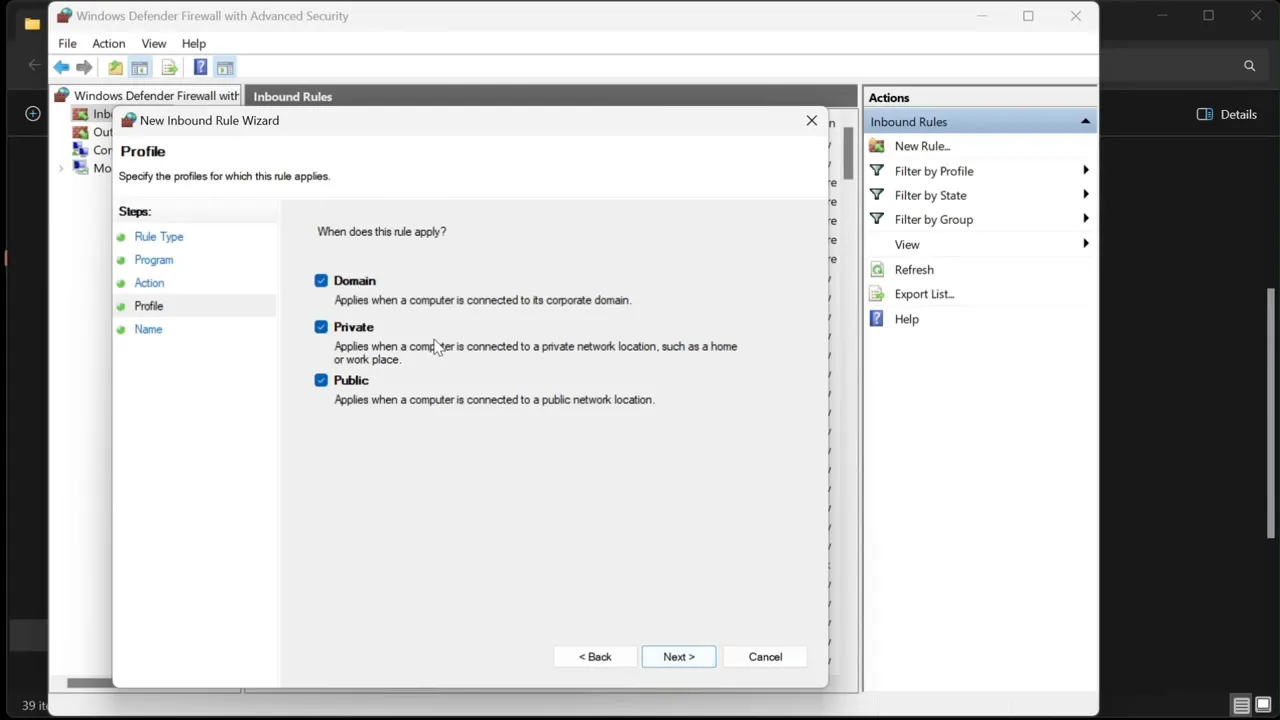Click the Refresh icon in Actions pane

coord(877,270)
